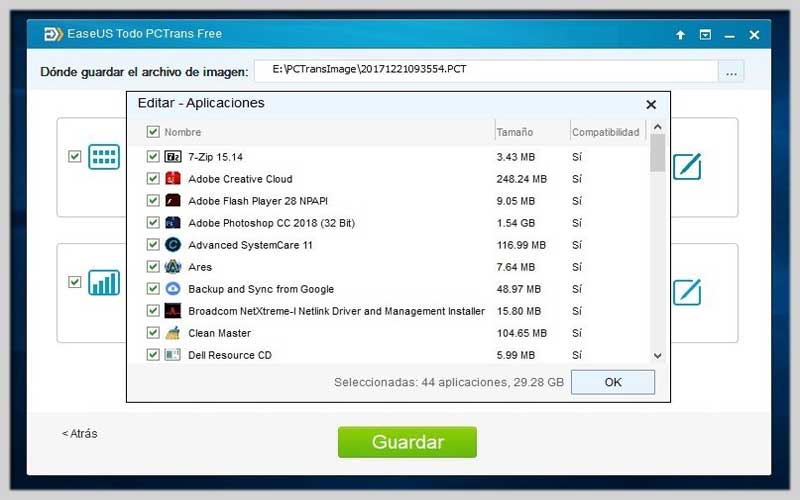Viewport: 800px width, 500px height.
Task: Uncheck Advanced SystemCare 11 checkbox
Action: click(153, 244)
